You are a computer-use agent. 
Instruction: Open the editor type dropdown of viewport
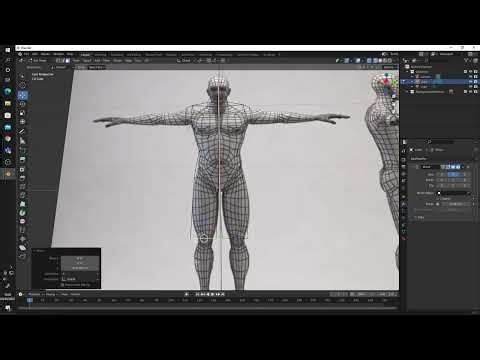pos(22,60)
